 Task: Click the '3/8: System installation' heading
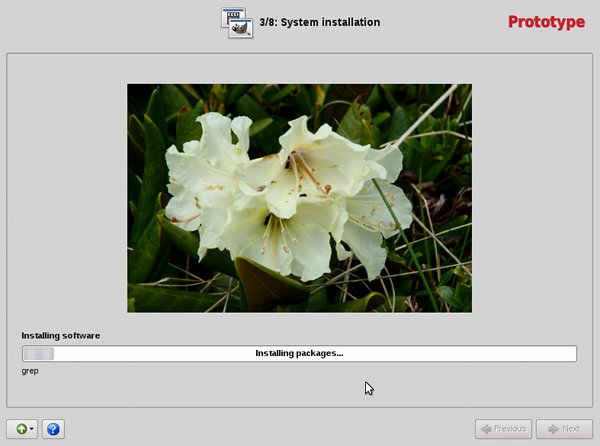(x=320, y=22)
